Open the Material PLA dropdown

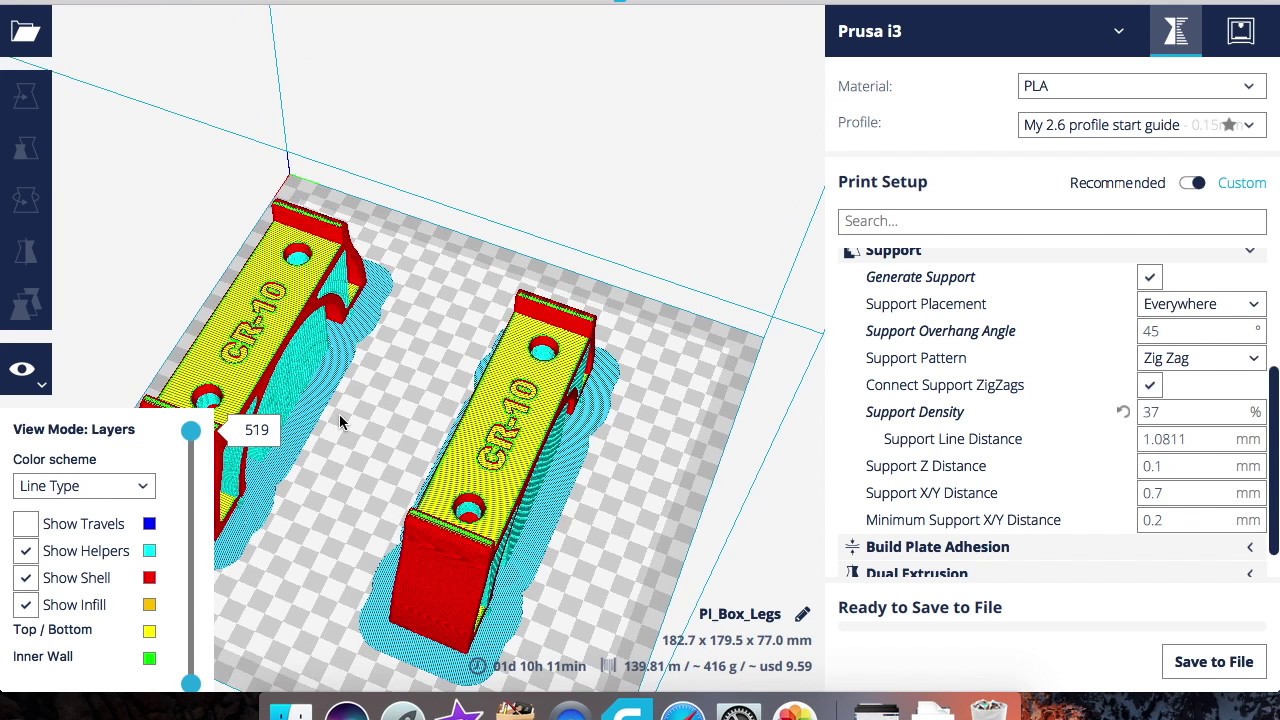(x=1142, y=86)
